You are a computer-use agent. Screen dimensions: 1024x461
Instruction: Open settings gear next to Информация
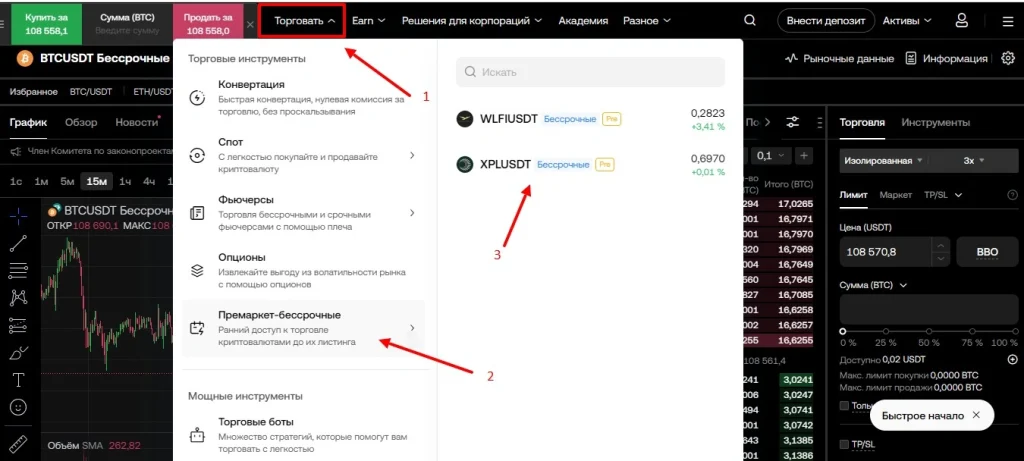(1008, 58)
